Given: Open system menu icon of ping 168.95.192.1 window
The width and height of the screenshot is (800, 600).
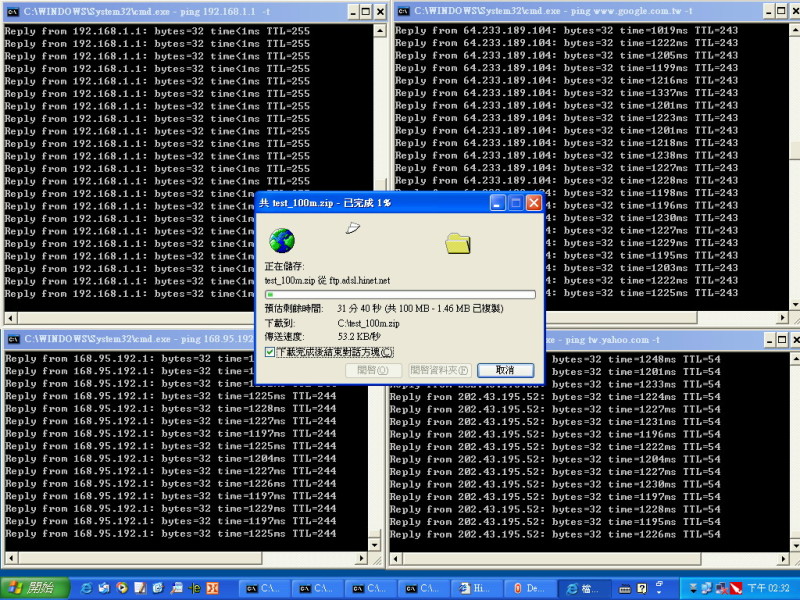Looking at the screenshot, I should click(14, 339).
